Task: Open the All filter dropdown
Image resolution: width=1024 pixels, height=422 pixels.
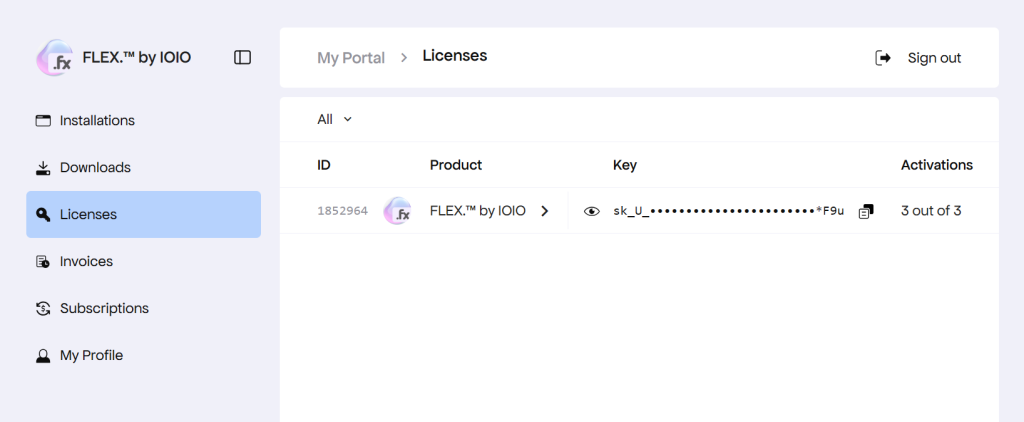Action: [x=335, y=119]
